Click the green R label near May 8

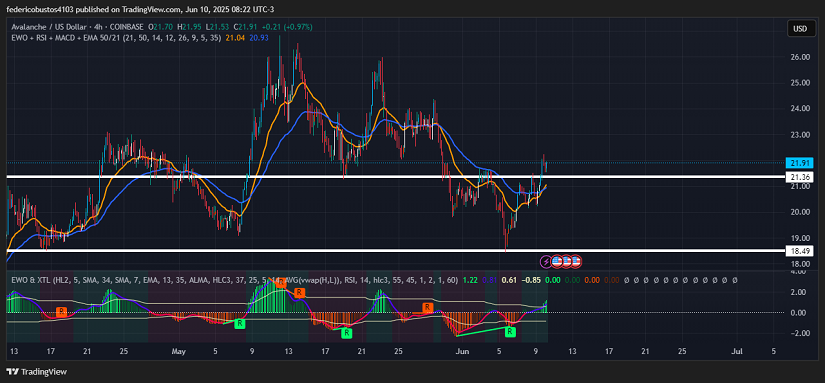240,324
